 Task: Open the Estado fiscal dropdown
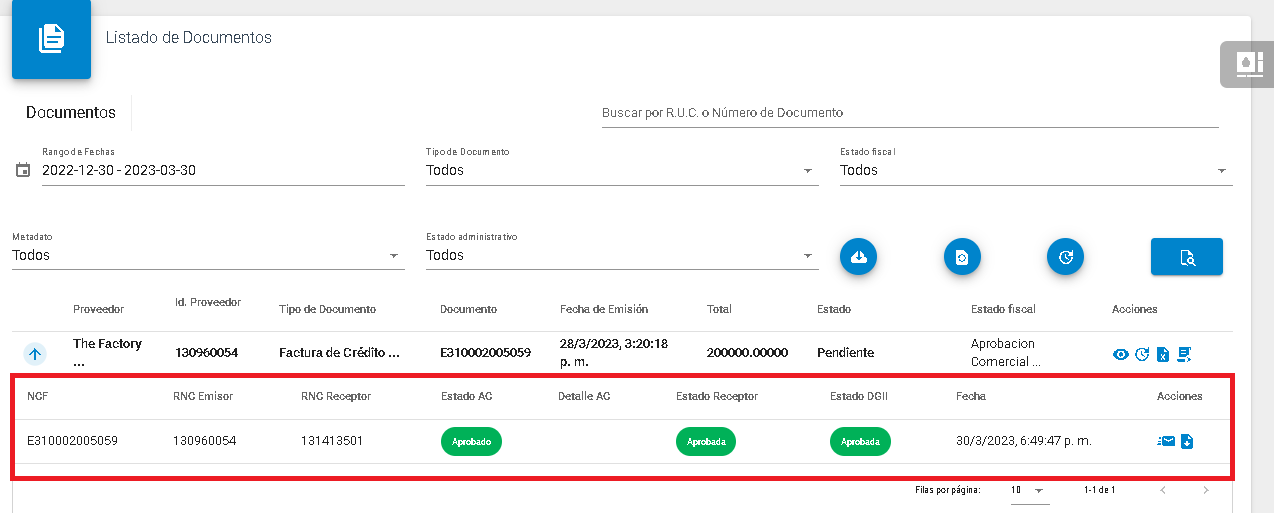[x=1035, y=171]
